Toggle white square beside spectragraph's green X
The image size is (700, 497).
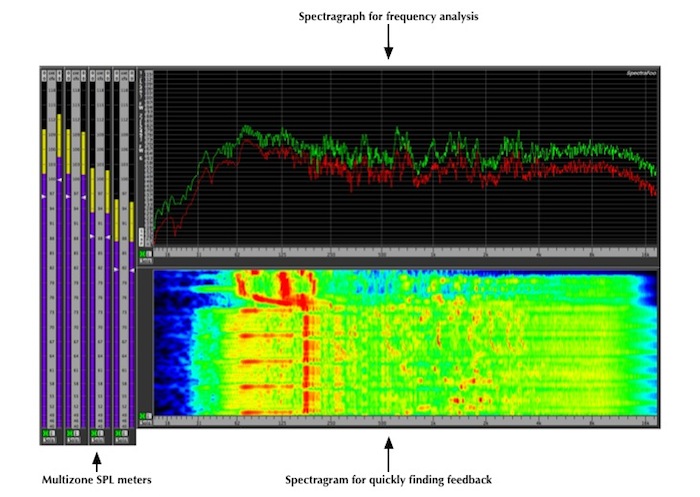(149, 254)
